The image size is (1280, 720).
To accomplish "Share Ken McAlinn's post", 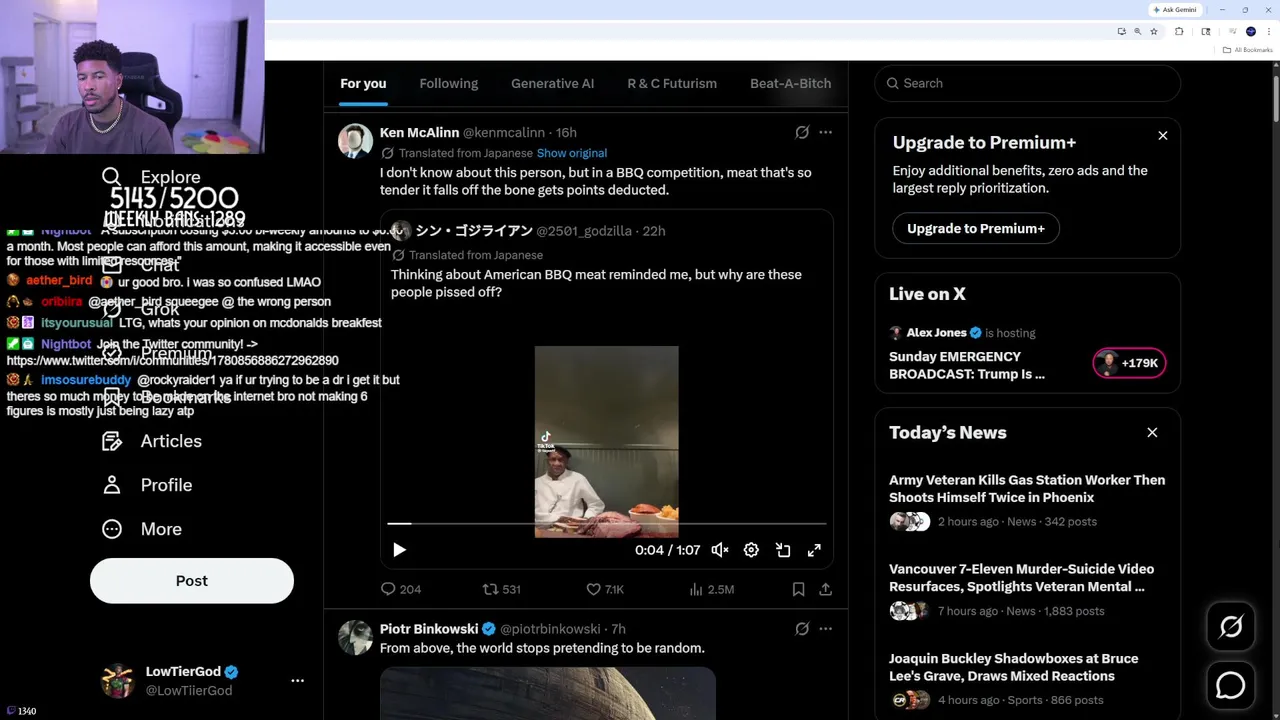I will tap(825, 590).
